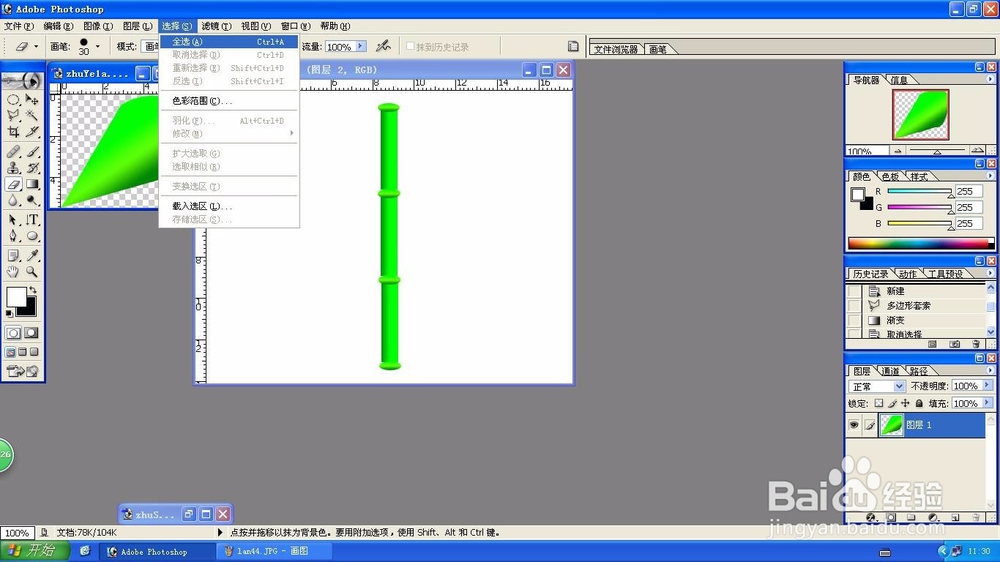The width and height of the screenshot is (1000, 562).
Task: Open History panel flyout menu arrow
Action: coord(990,273)
